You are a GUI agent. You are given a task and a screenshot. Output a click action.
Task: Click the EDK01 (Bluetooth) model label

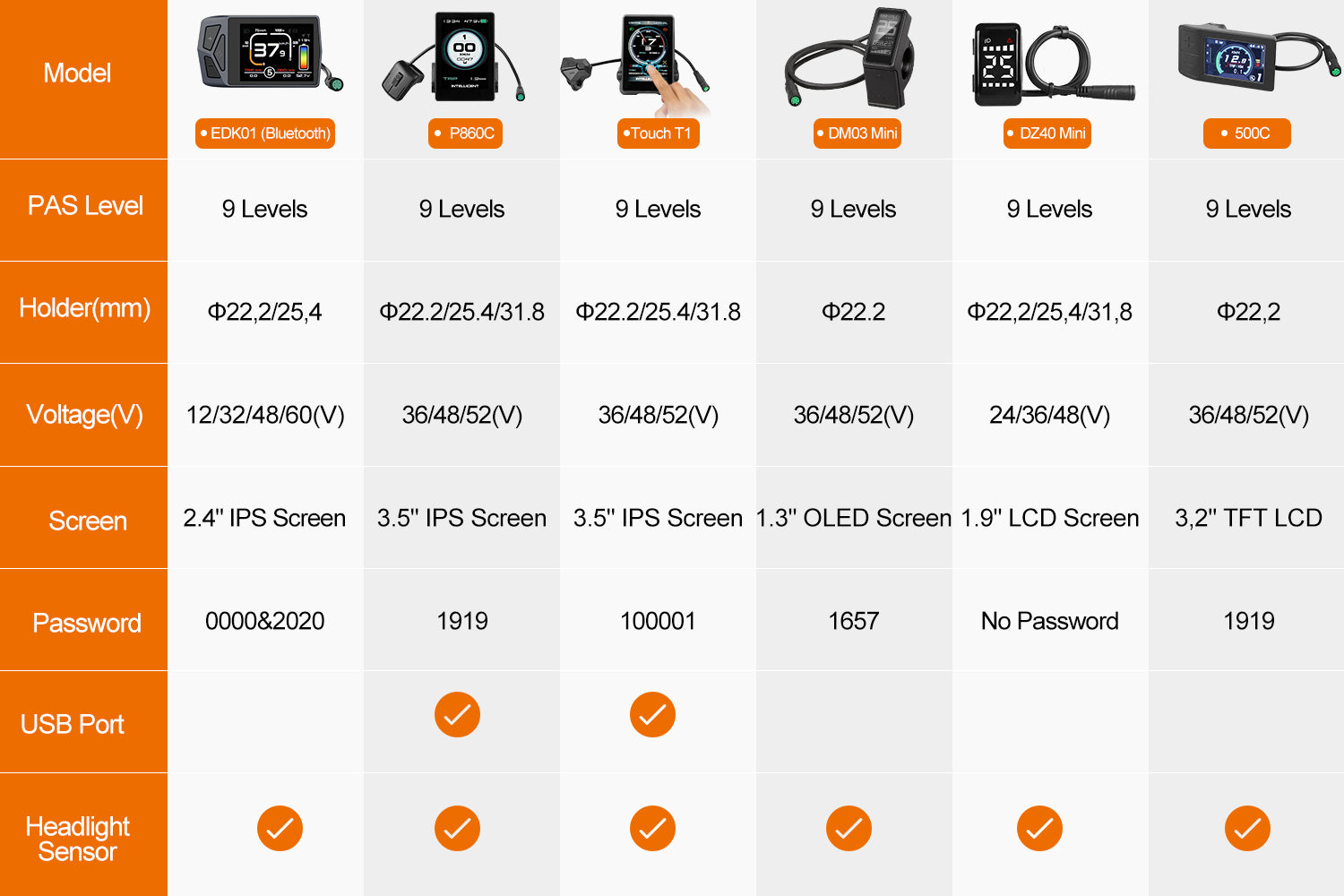pyautogui.click(x=265, y=134)
